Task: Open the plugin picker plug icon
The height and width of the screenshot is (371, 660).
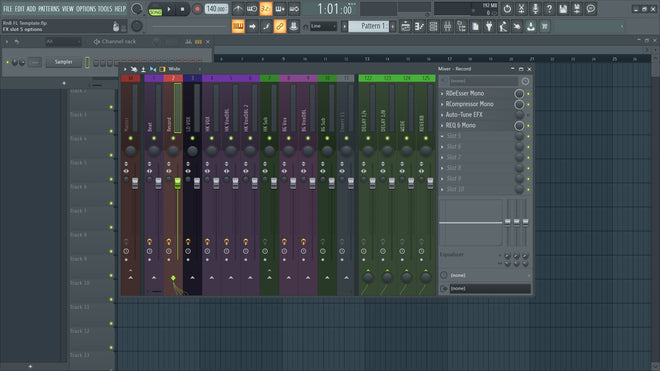Action: [x=489, y=27]
